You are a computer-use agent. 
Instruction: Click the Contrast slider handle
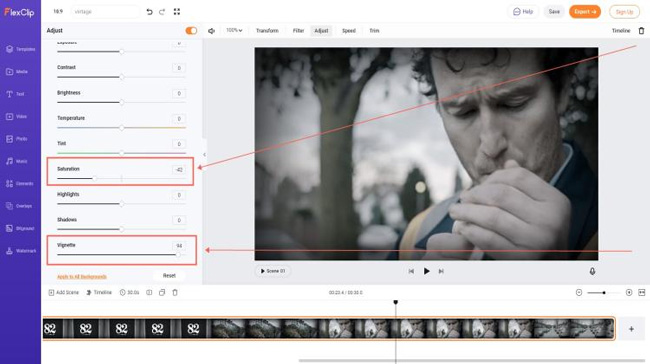121,77
